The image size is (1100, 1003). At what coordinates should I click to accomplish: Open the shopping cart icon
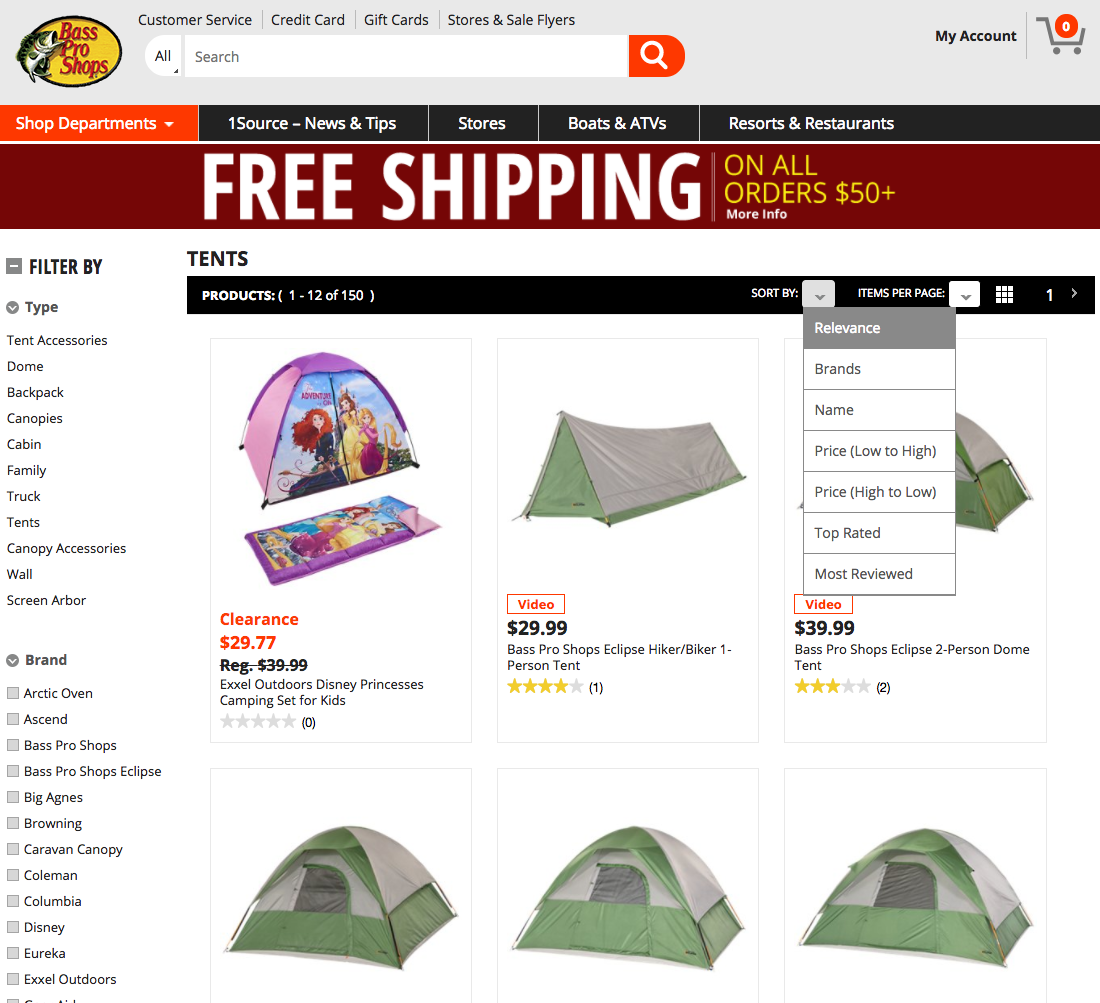(x=1061, y=34)
